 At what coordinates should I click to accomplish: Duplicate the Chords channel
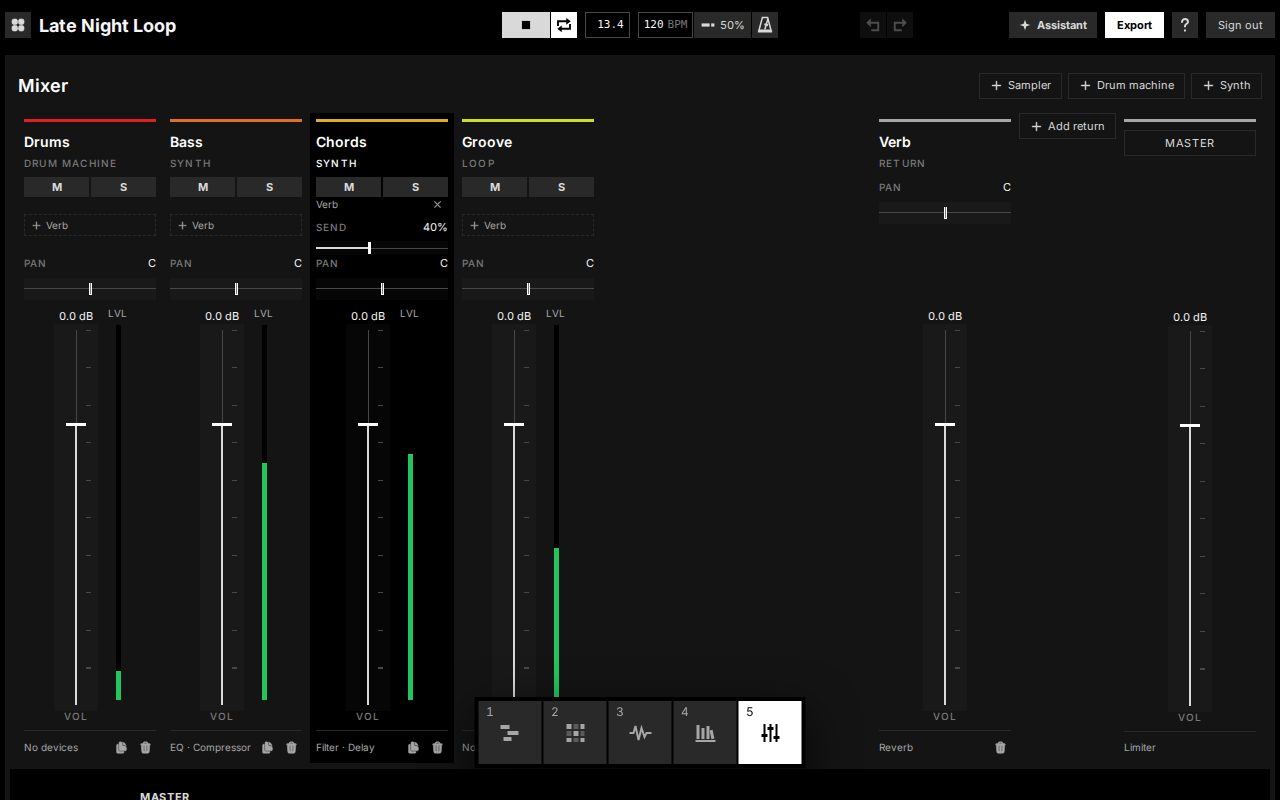pyautogui.click(x=413, y=747)
